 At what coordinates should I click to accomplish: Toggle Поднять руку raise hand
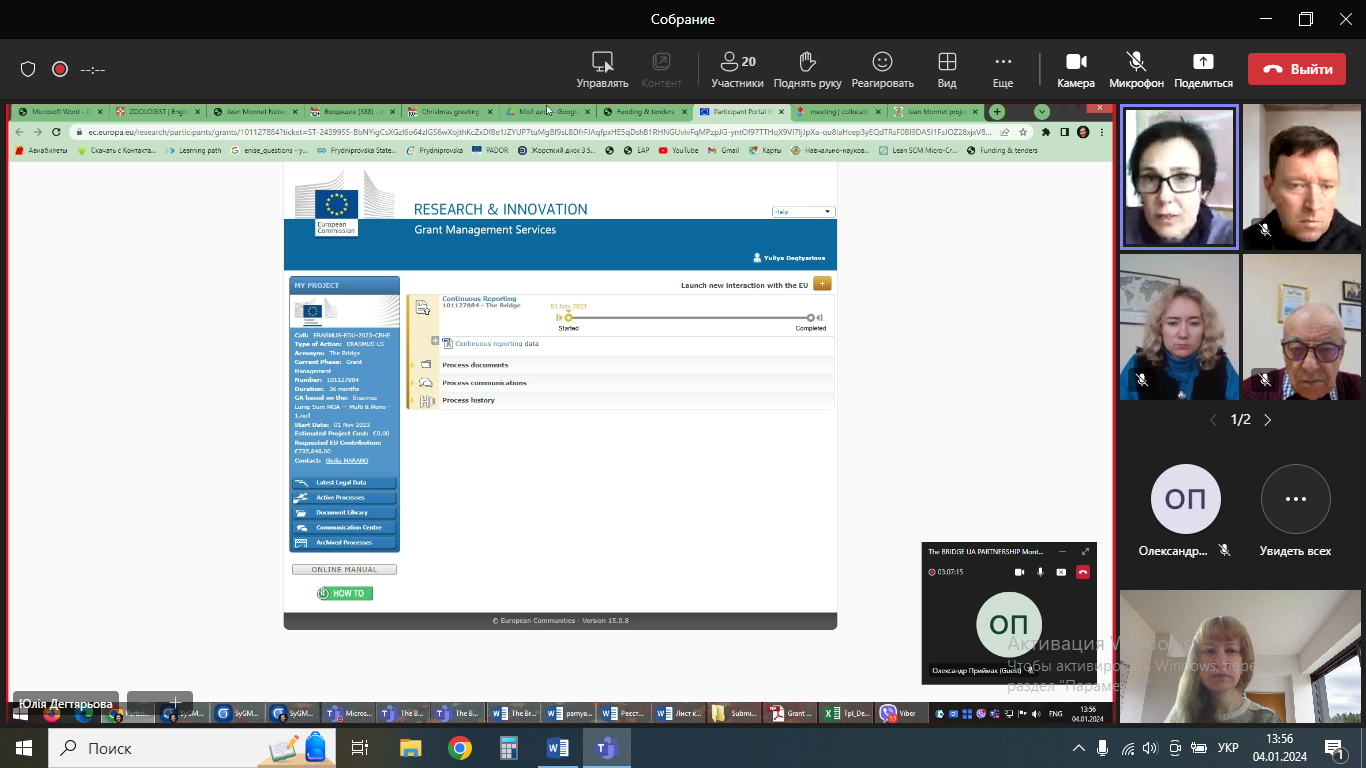(x=807, y=62)
